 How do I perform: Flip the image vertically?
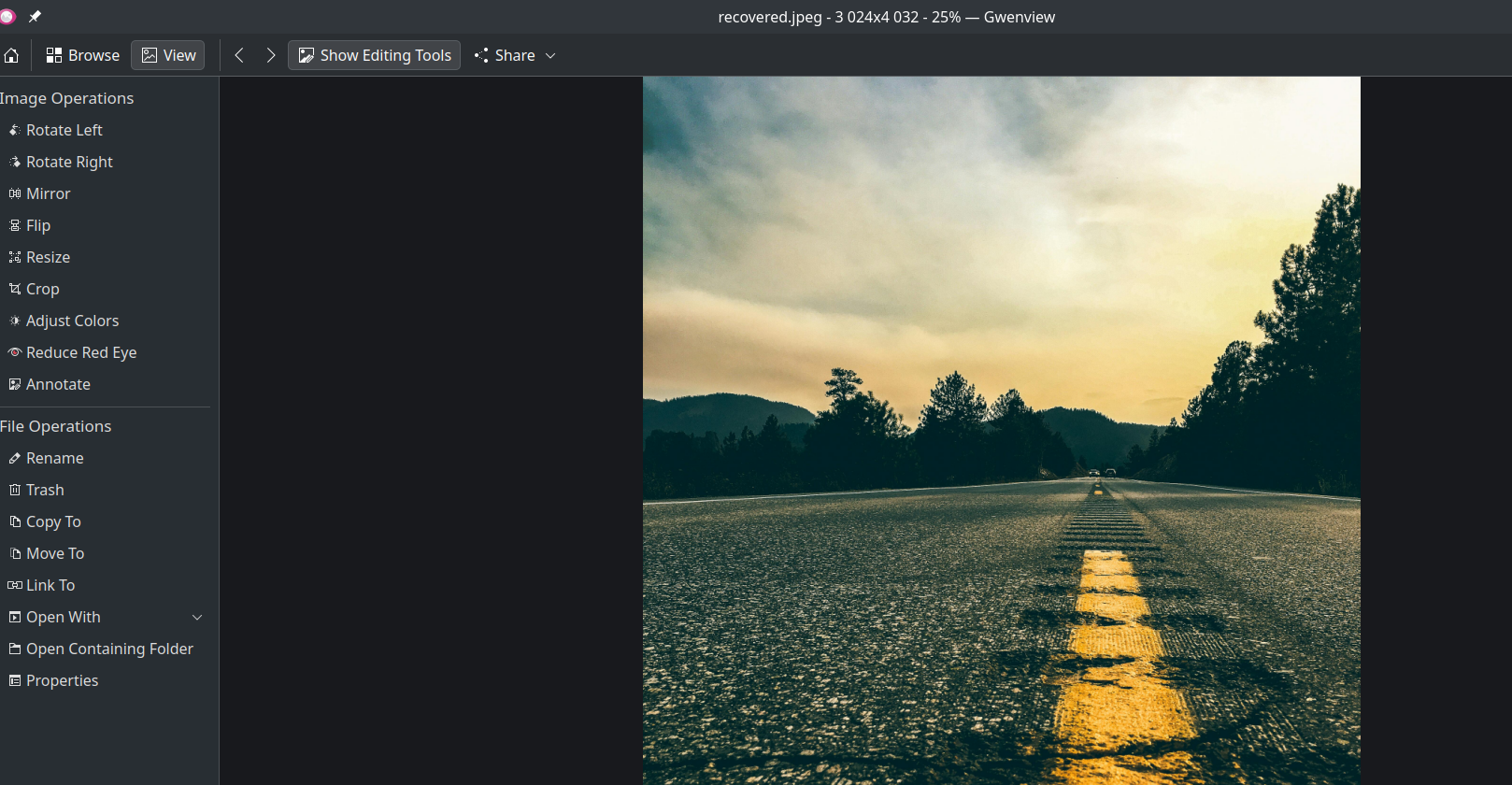click(x=37, y=225)
